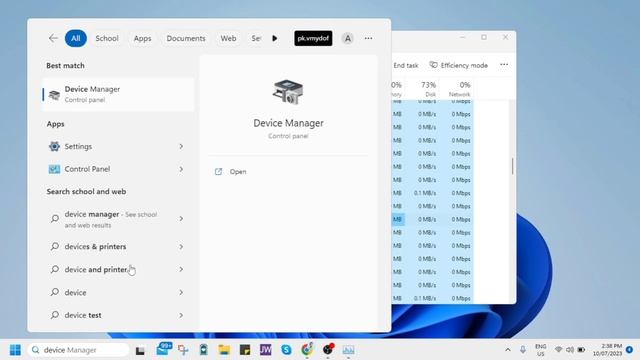Open Task View on the taskbar
Image resolution: width=640 pixels, height=360 pixels.
(x=140, y=350)
